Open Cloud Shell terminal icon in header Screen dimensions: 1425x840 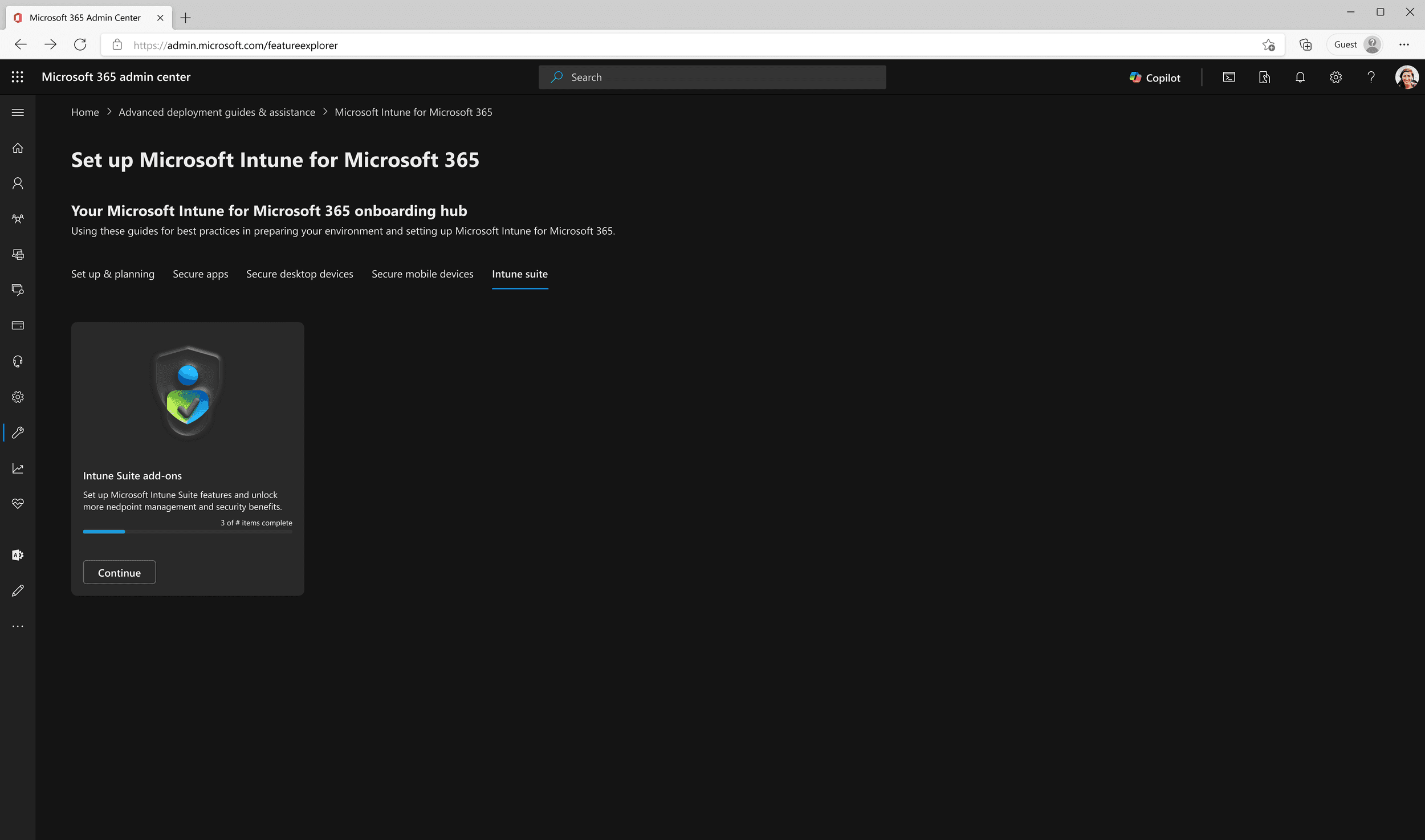1229,78
